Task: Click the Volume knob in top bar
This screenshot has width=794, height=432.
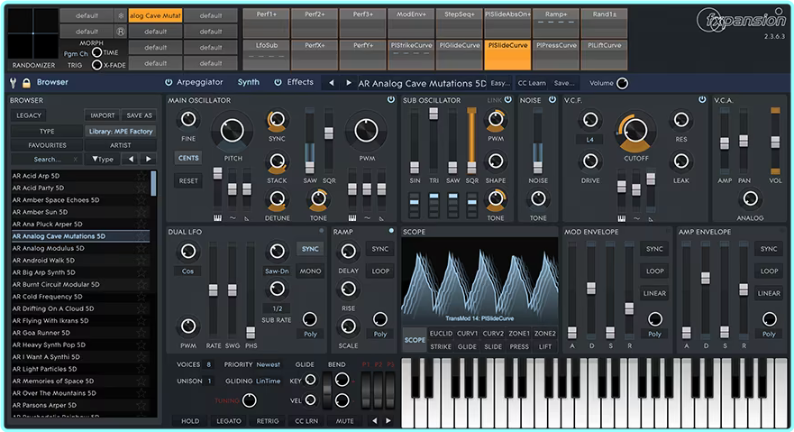Action: 622,83
